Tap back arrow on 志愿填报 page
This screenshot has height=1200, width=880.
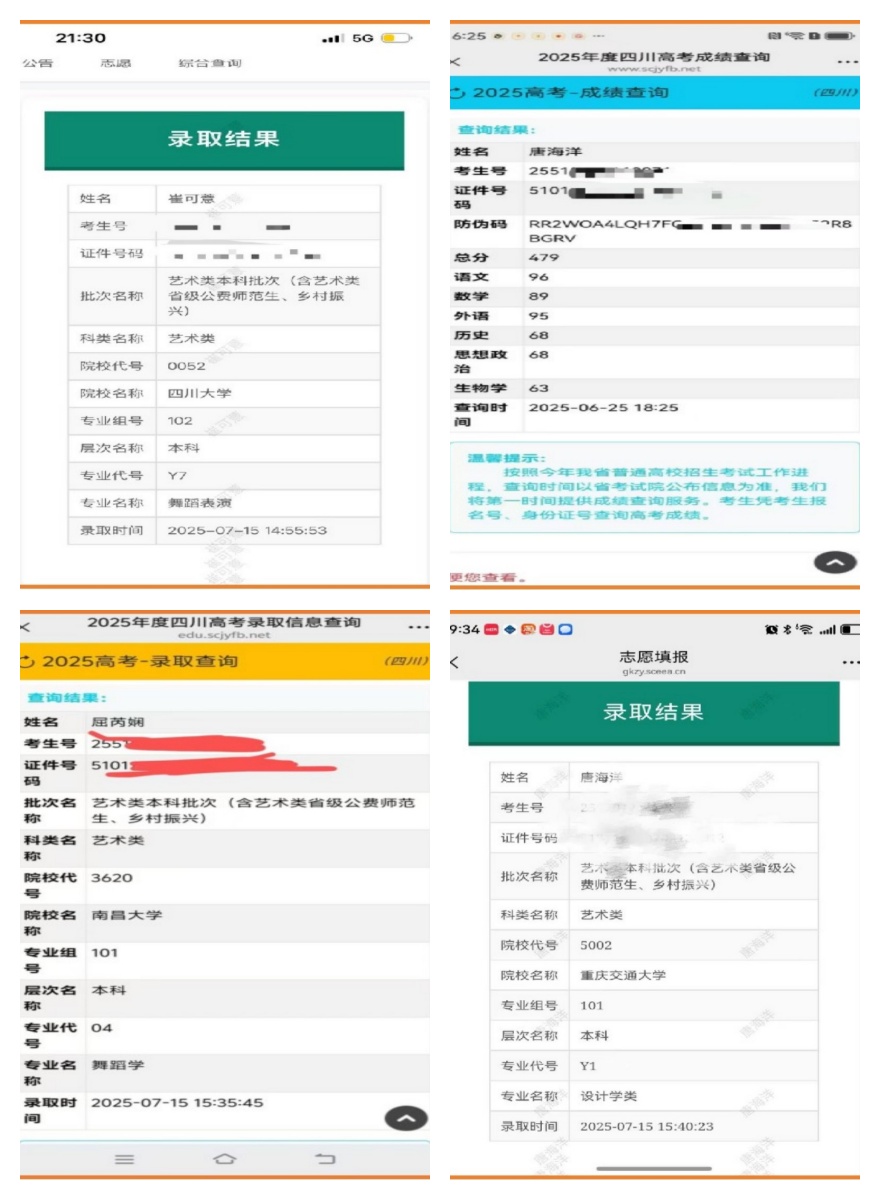455,663
